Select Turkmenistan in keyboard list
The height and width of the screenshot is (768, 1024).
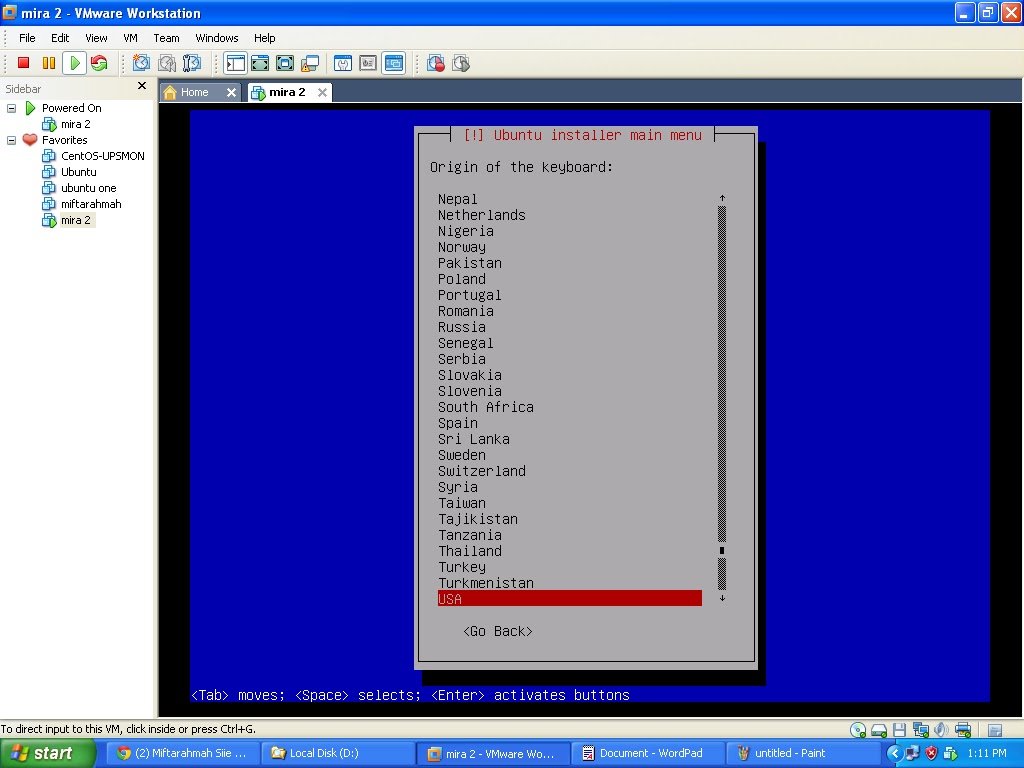tap(486, 583)
